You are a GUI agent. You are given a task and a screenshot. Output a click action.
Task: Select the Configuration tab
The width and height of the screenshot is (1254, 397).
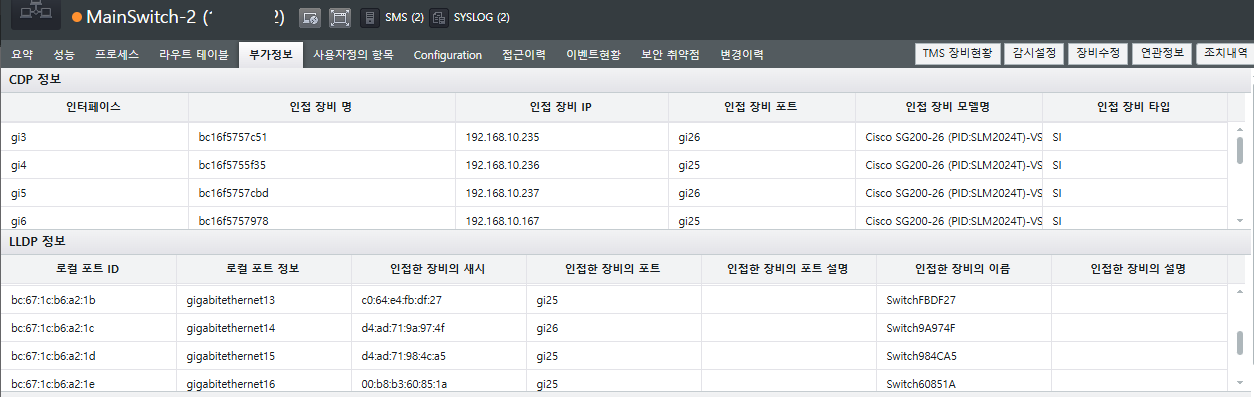pyautogui.click(x=448, y=55)
